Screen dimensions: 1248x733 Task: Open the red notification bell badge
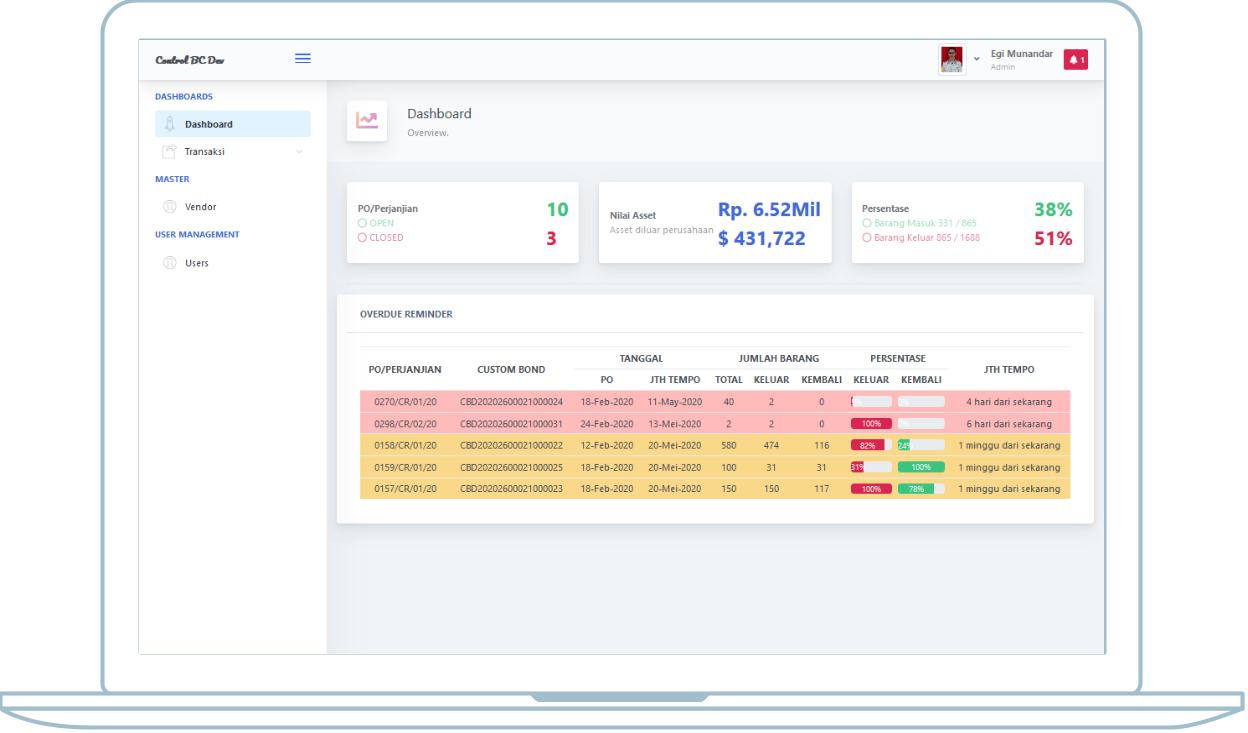click(x=1075, y=60)
